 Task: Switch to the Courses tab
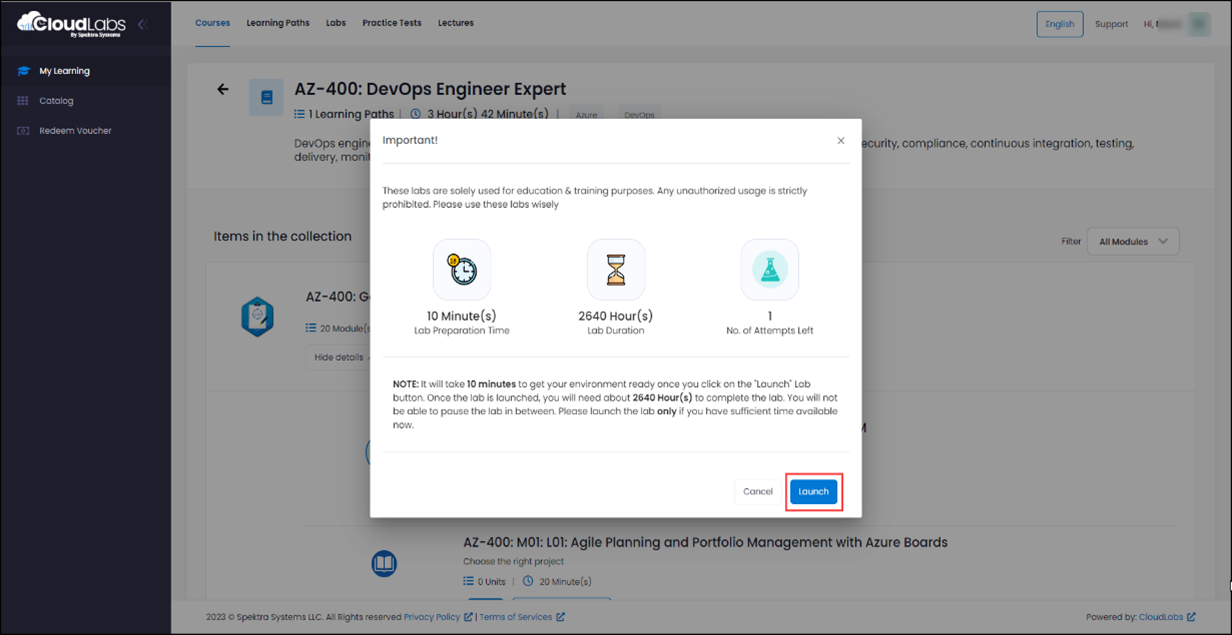pyautogui.click(x=213, y=23)
